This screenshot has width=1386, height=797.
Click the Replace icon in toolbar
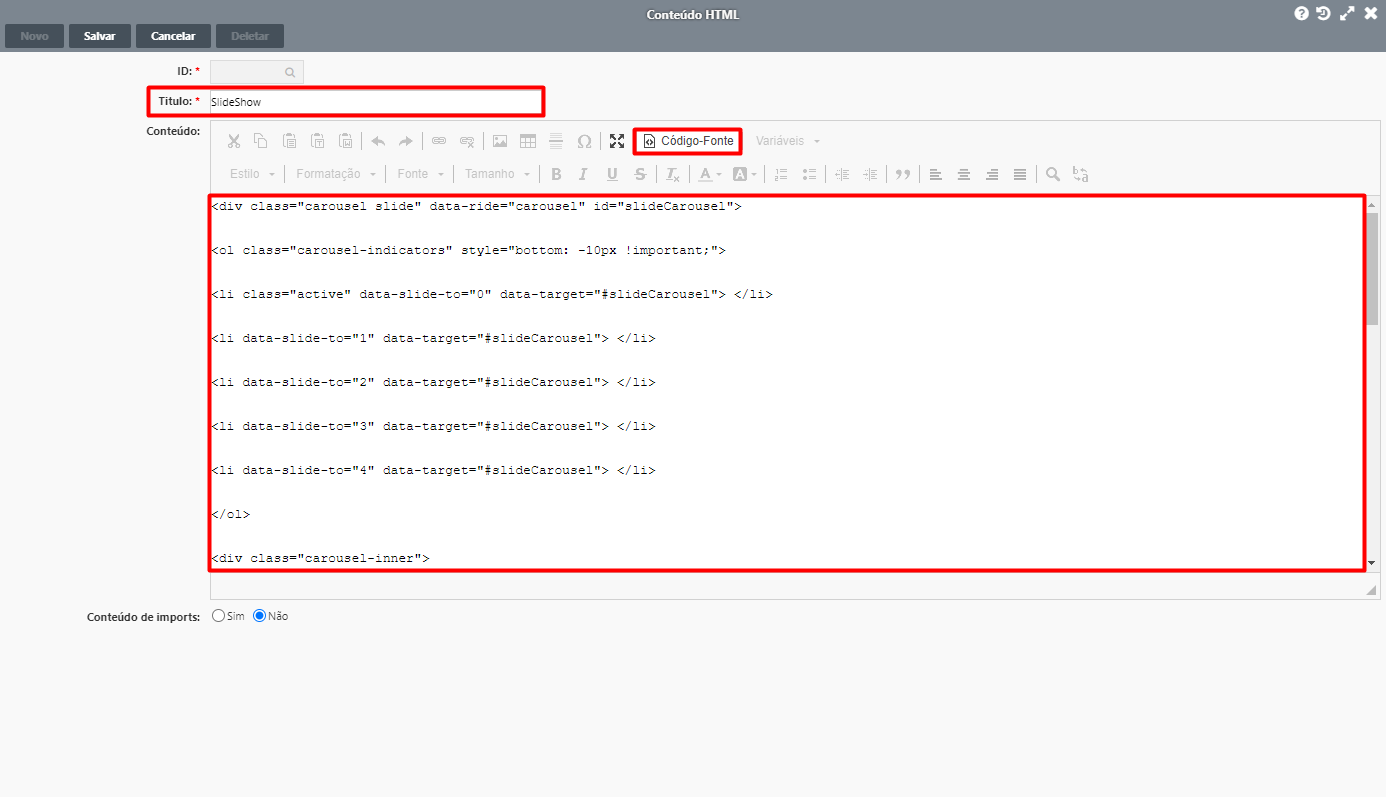(1081, 174)
